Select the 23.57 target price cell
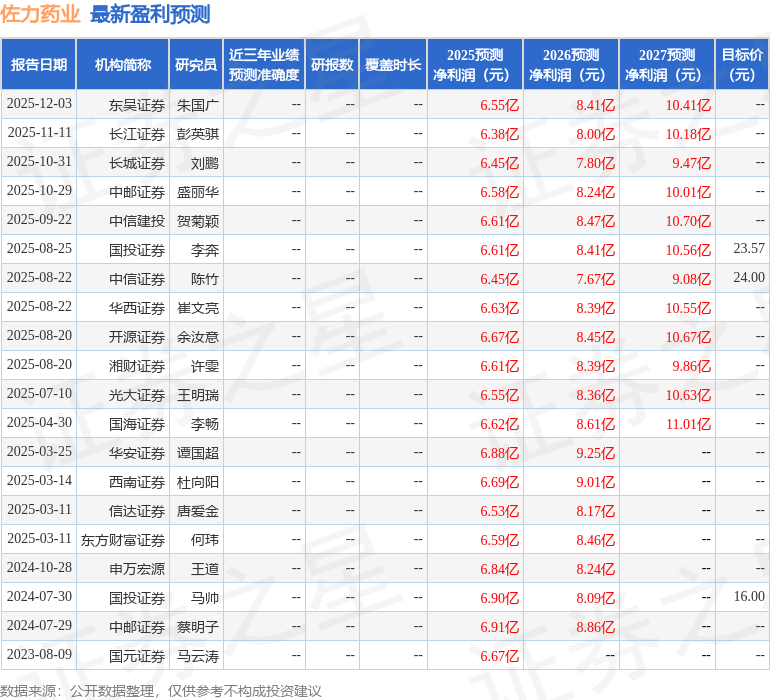This screenshot has width=770, height=700. 748,248
